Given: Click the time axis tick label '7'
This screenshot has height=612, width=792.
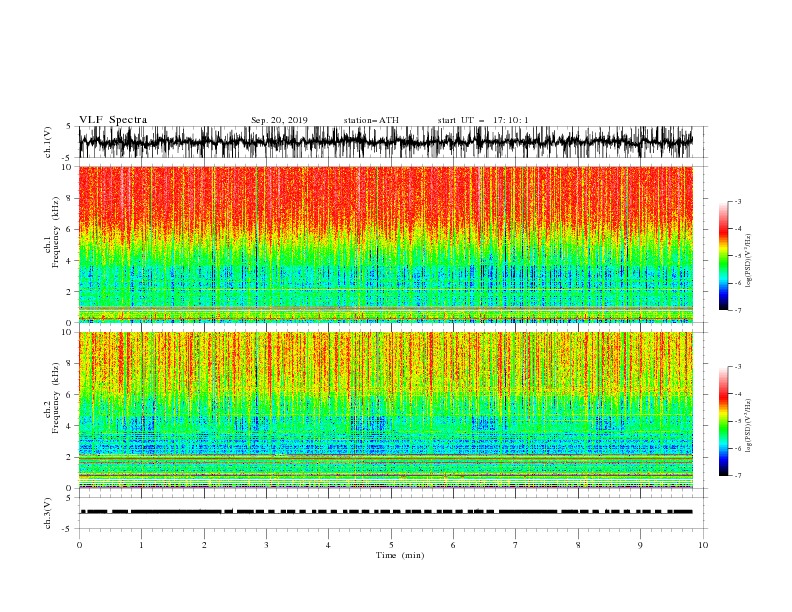Looking at the screenshot, I should (516, 545).
